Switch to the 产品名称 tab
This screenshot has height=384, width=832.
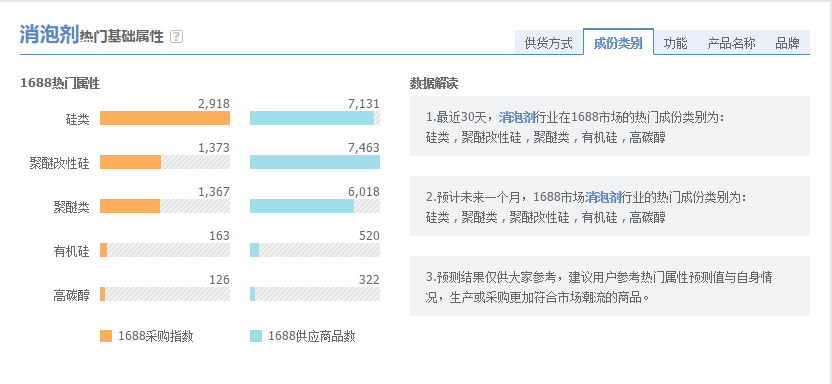(x=731, y=43)
